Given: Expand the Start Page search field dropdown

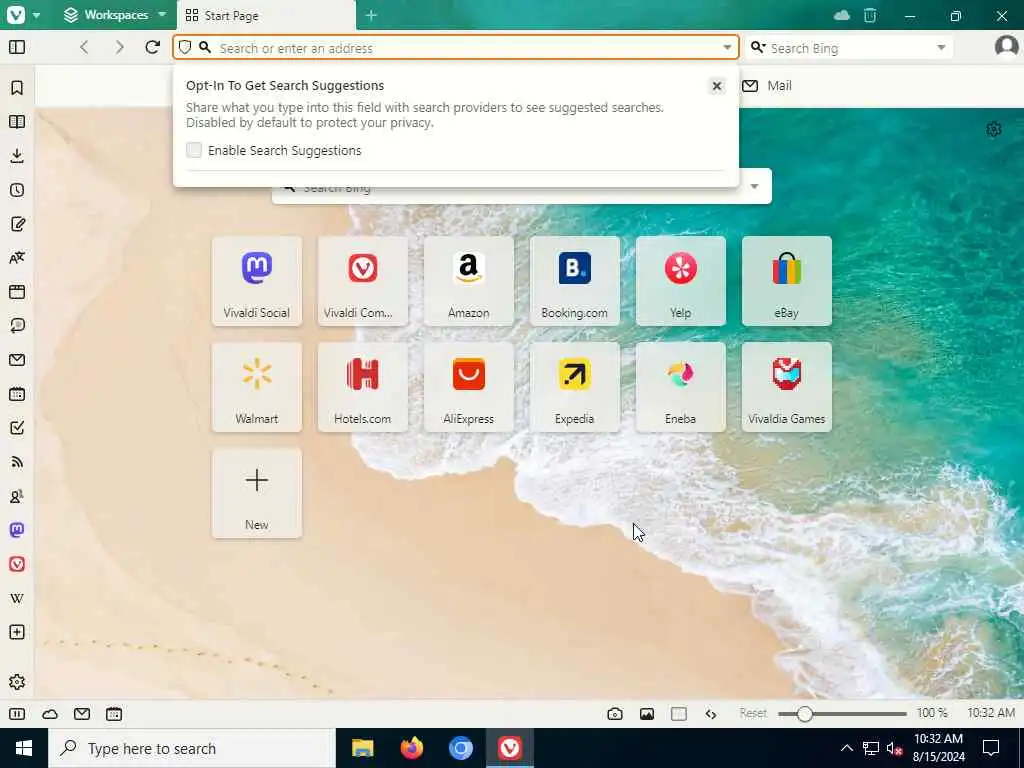Looking at the screenshot, I should (x=754, y=187).
